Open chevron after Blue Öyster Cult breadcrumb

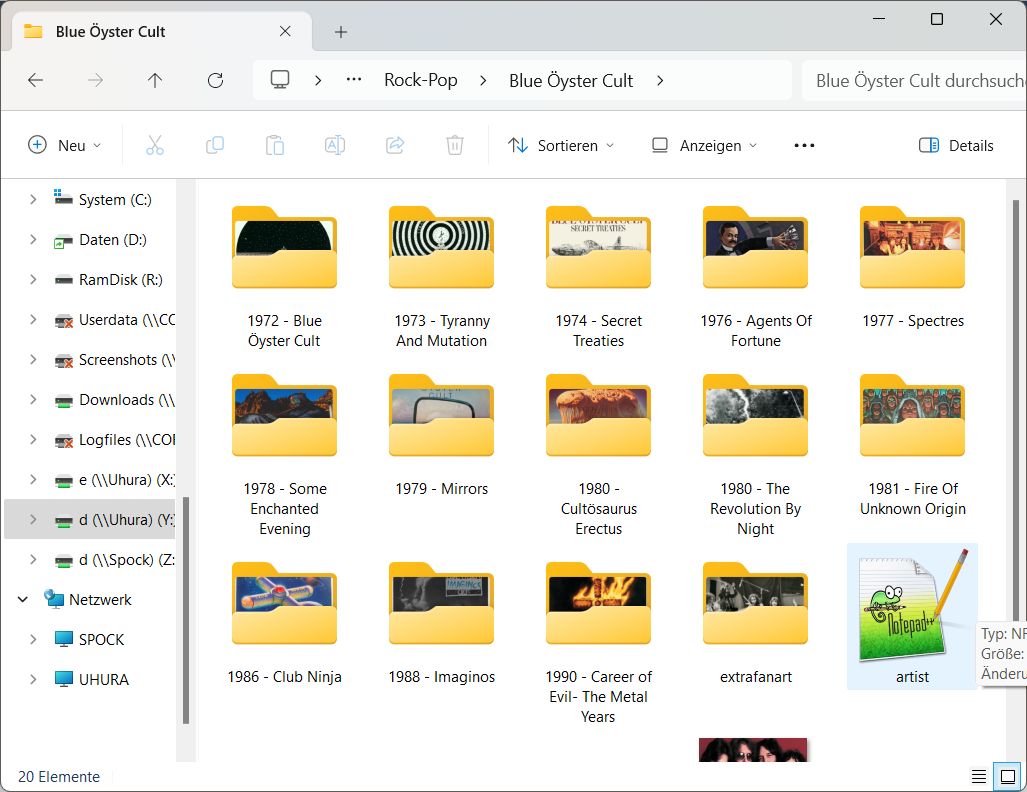coord(660,81)
